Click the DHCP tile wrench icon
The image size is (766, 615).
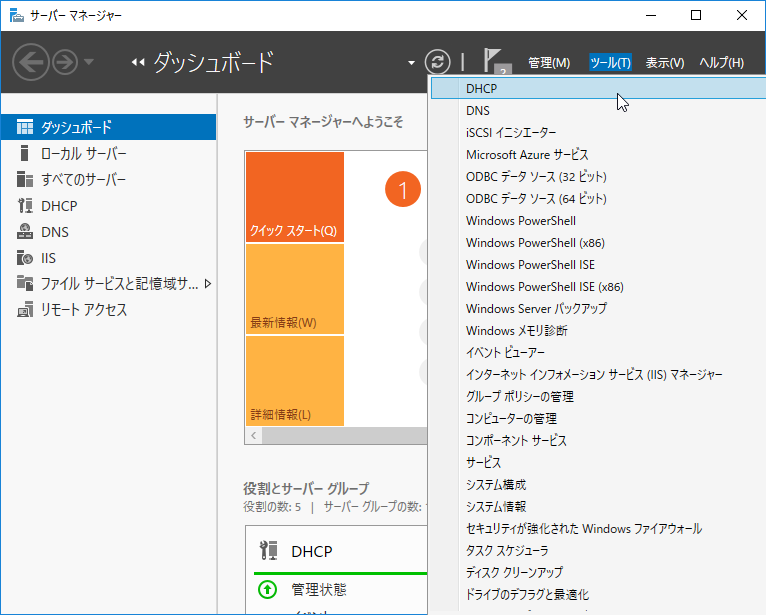pos(269,551)
